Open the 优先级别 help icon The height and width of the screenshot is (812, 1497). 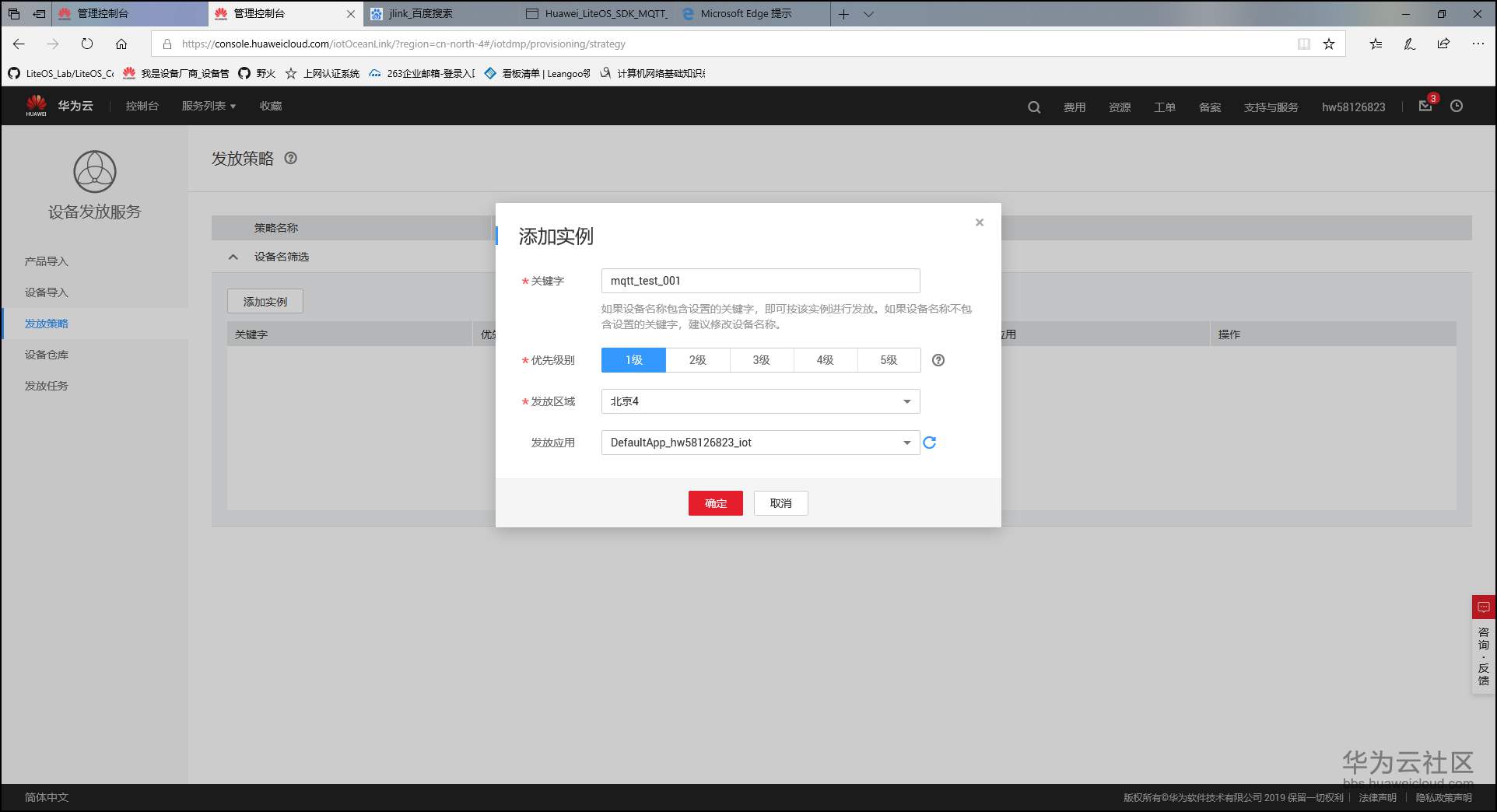pos(938,360)
